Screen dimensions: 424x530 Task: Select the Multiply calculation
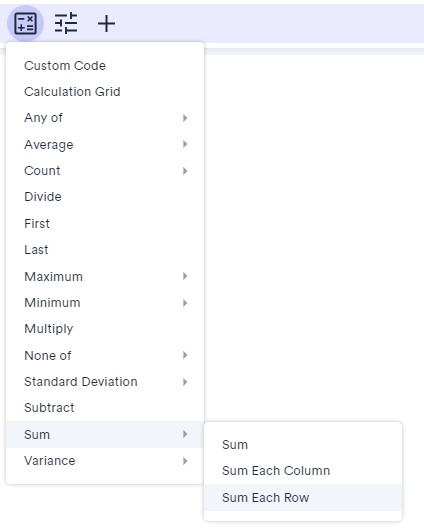pos(105,329)
